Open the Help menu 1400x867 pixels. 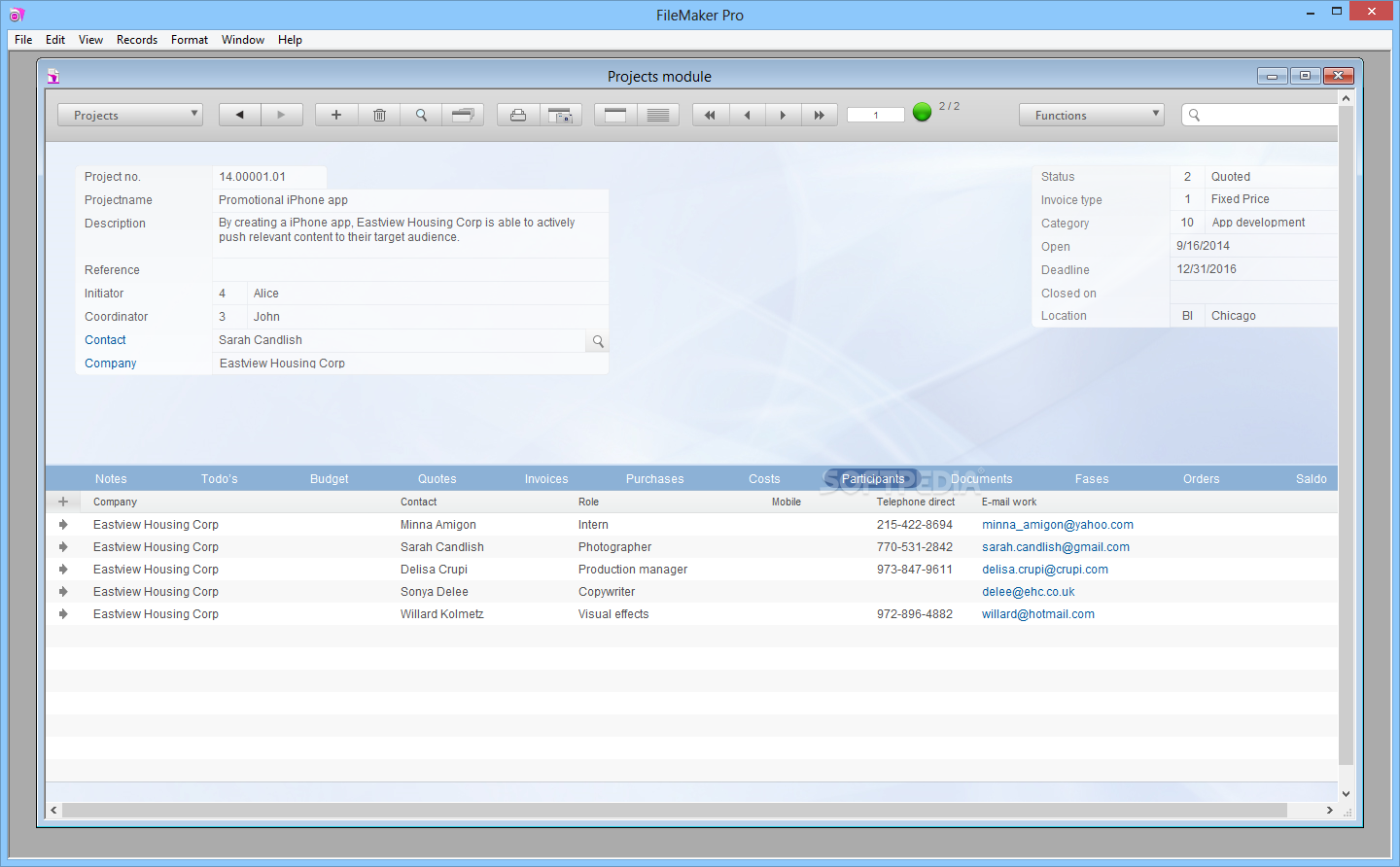(290, 40)
